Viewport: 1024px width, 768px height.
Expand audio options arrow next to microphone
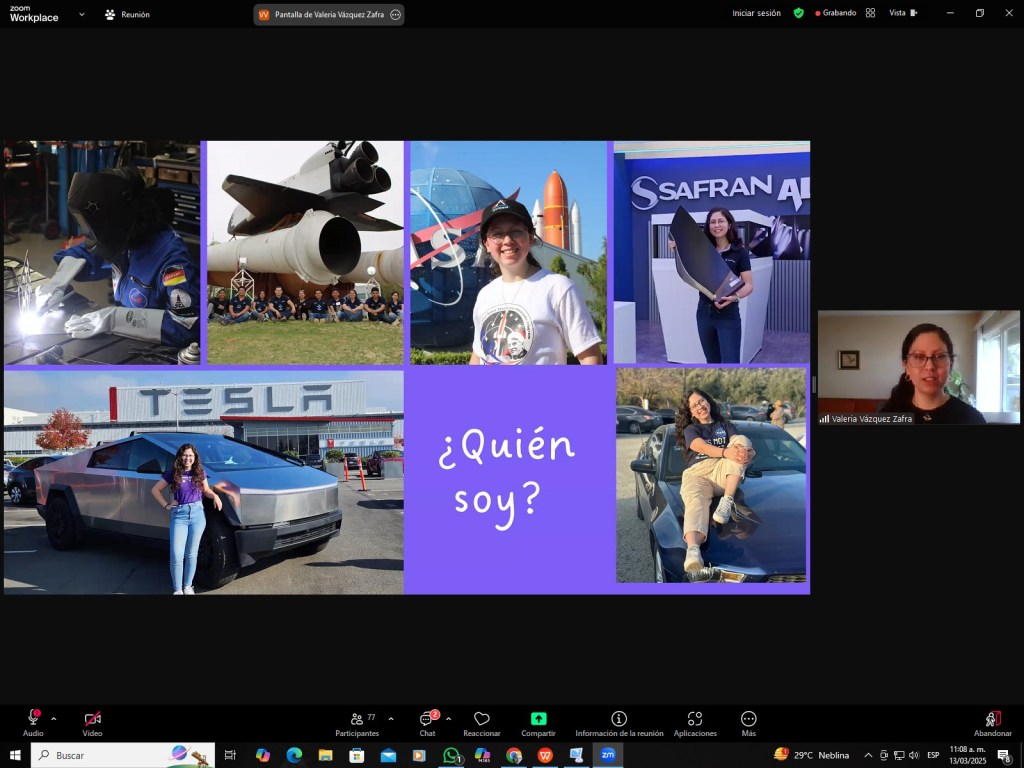click(x=54, y=718)
